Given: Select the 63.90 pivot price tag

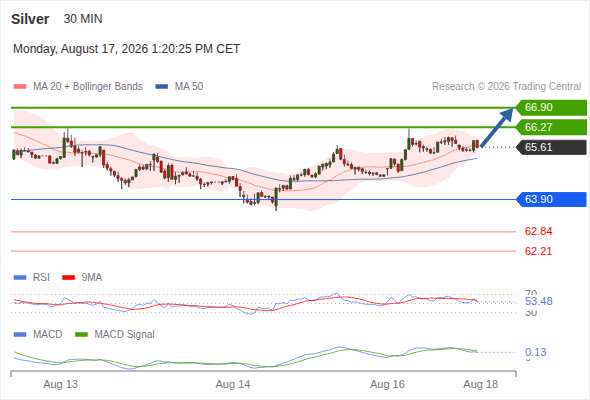Looking at the screenshot, I should point(550,199).
